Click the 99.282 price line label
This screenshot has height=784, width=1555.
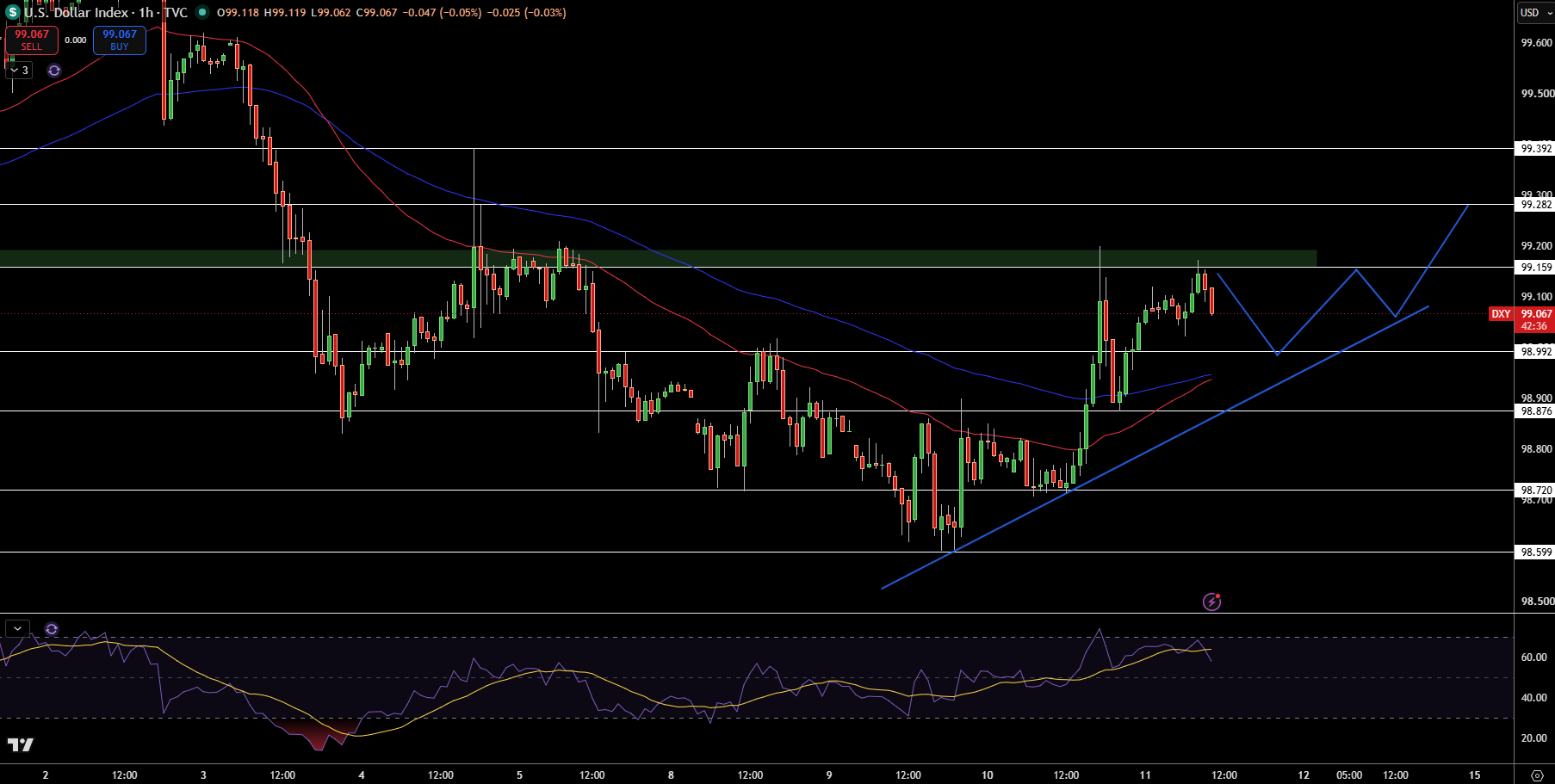point(1535,205)
